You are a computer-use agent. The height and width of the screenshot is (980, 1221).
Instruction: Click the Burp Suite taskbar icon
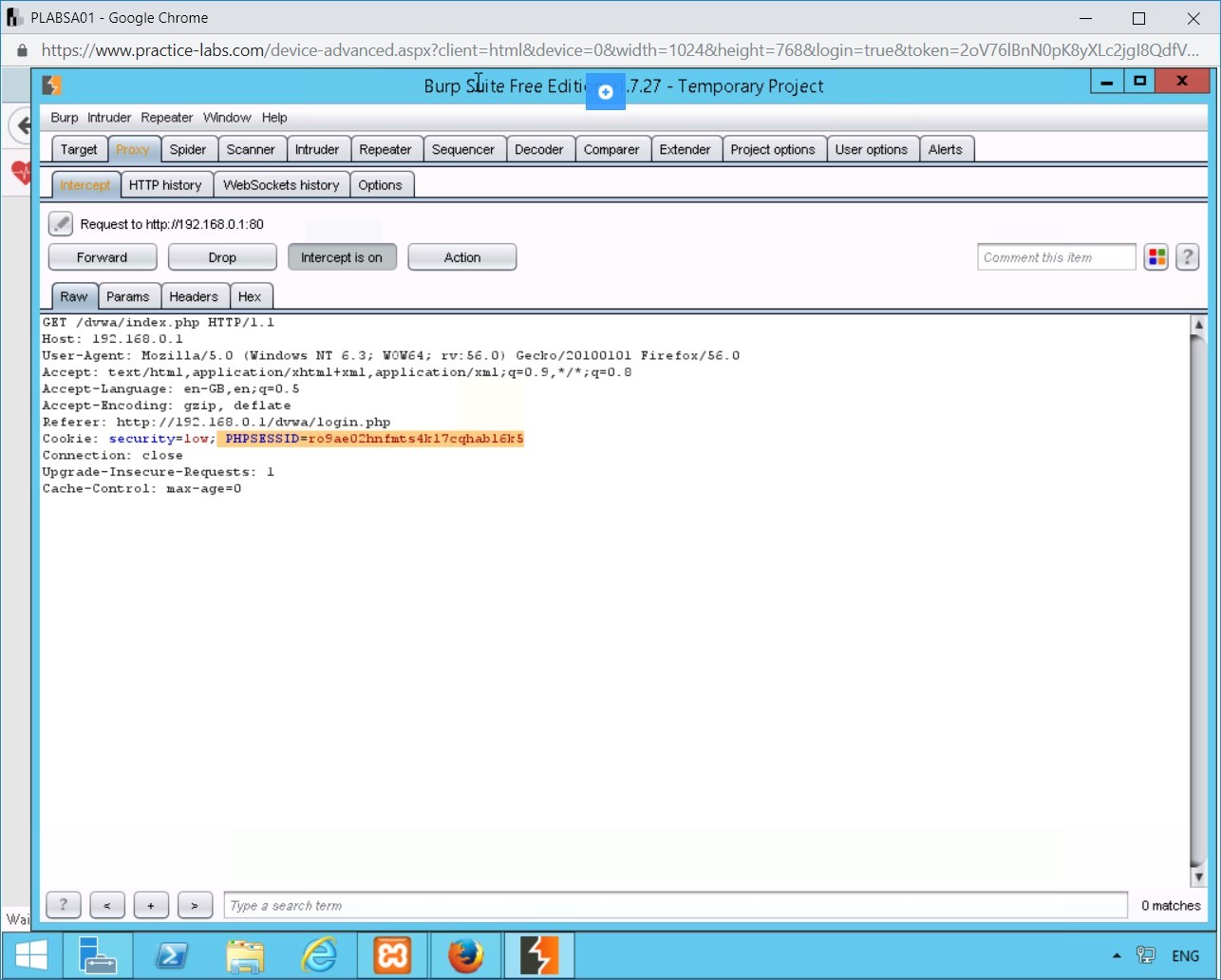(x=538, y=955)
